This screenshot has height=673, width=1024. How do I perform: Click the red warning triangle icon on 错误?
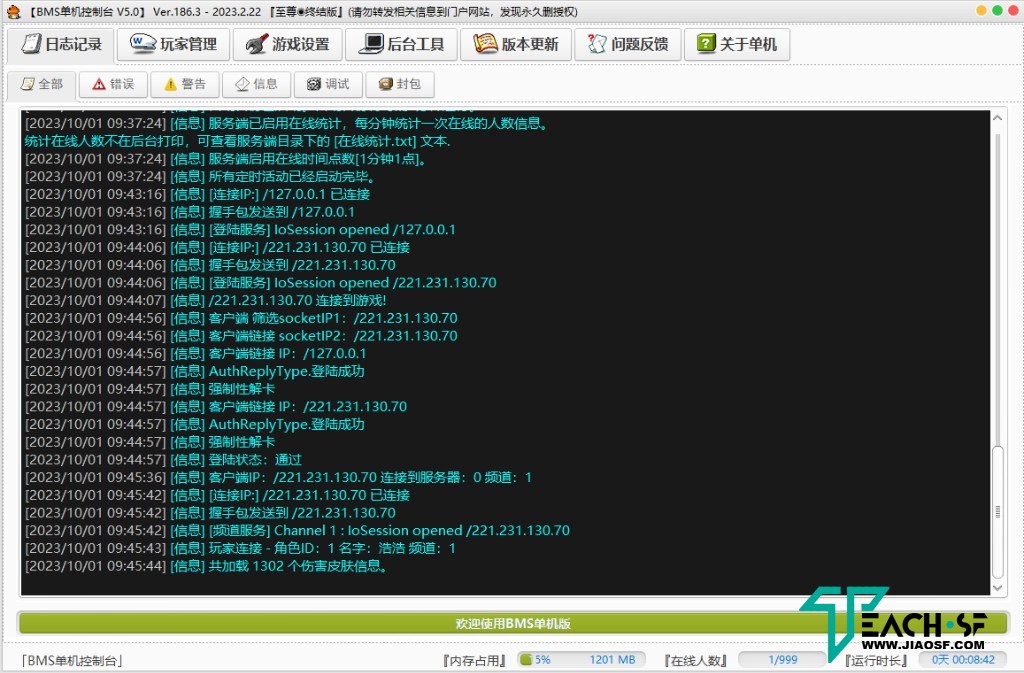pyautogui.click(x=99, y=84)
